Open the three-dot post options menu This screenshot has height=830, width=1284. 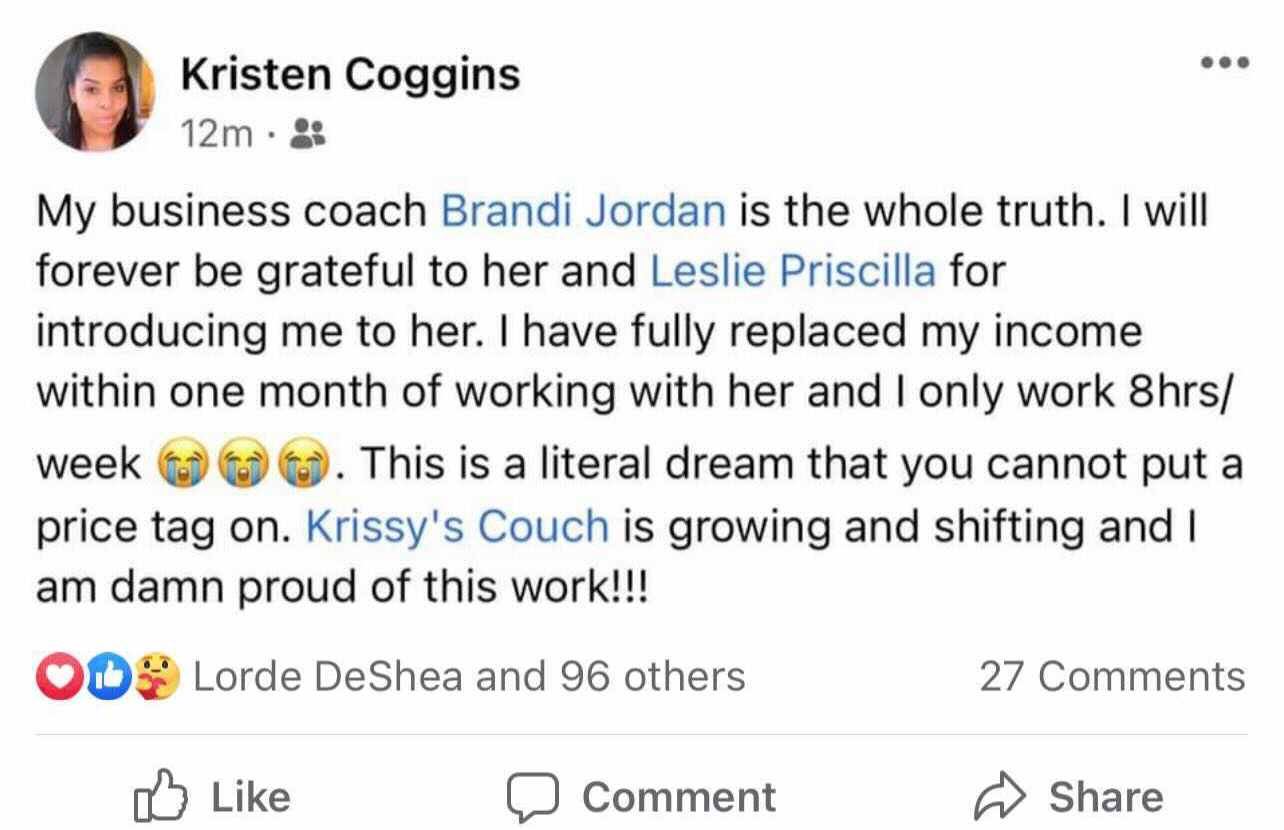point(1224,62)
